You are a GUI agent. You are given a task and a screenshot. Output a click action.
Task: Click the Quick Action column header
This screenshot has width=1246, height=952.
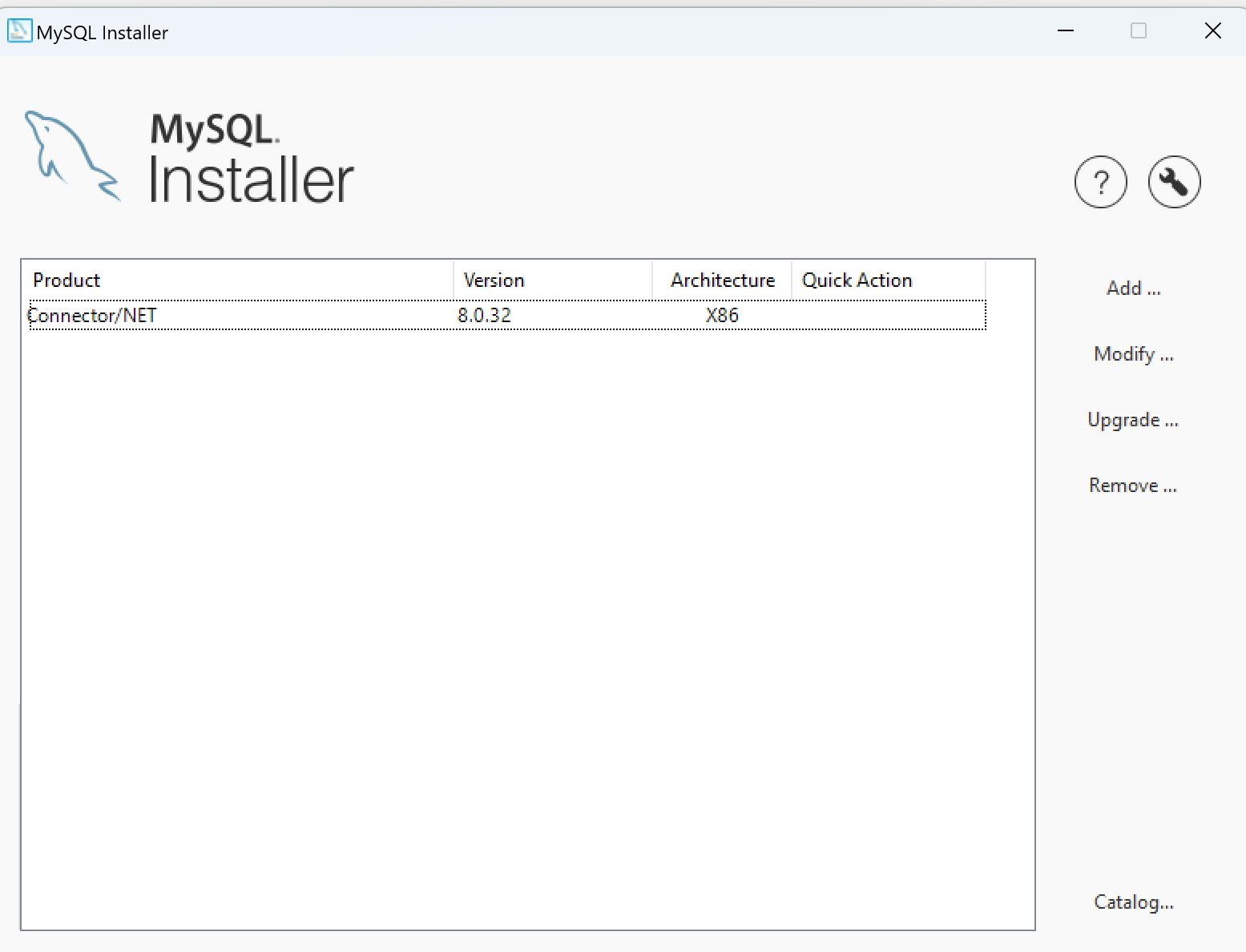click(857, 280)
